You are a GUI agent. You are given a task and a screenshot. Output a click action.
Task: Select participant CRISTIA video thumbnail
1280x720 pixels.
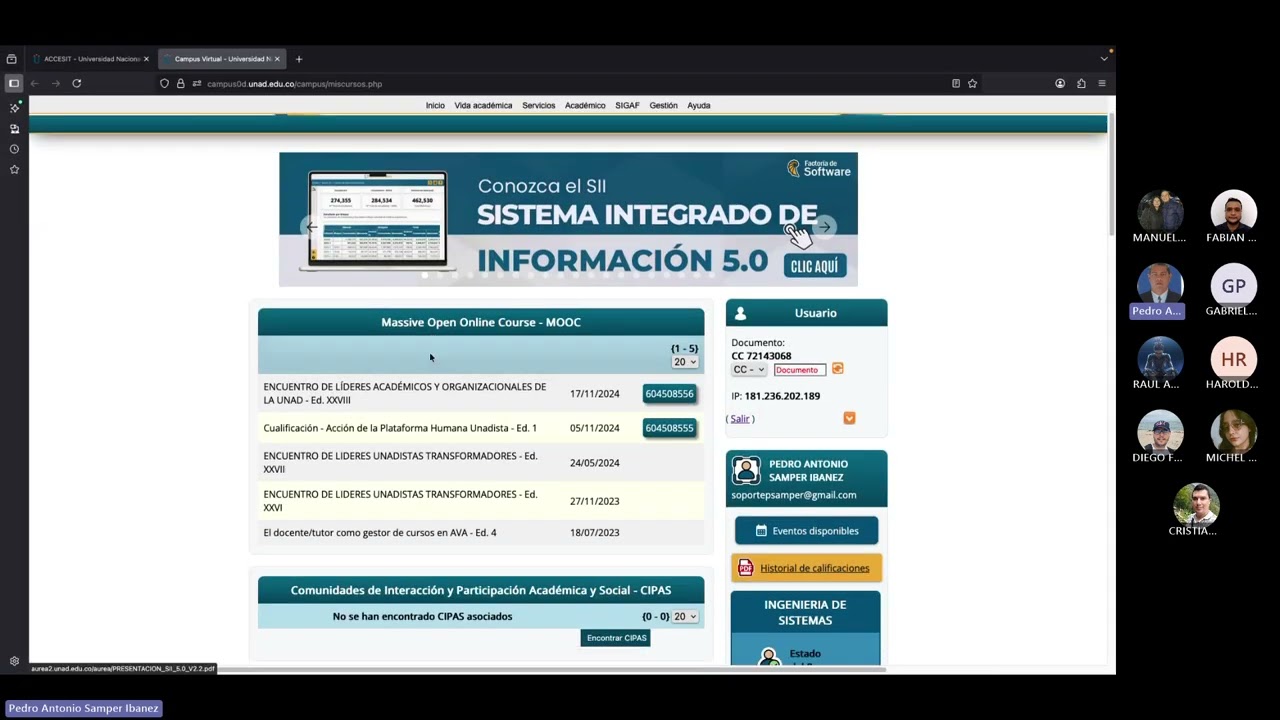tap(1196, 507)
